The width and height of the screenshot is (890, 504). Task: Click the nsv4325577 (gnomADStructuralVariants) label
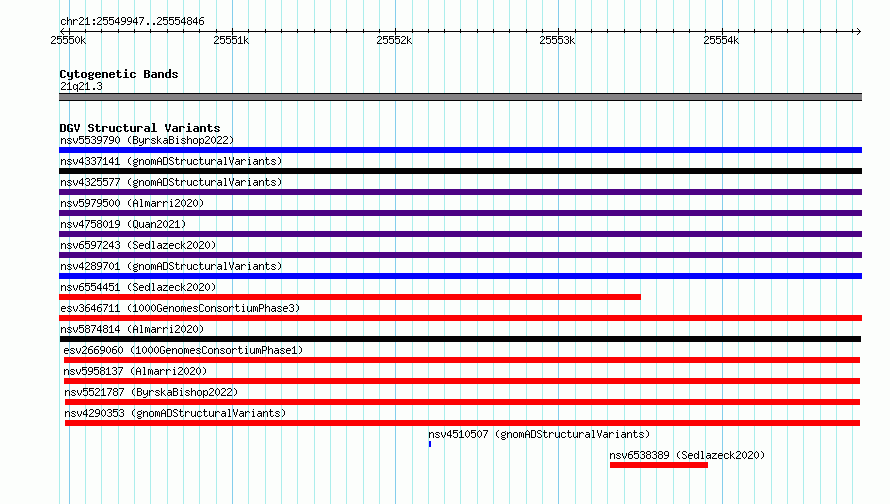[x=171, y=182]
